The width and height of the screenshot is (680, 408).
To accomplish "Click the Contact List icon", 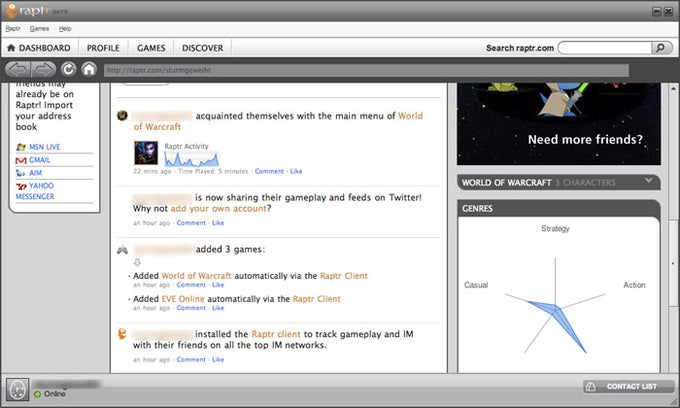I will [x=591, y=386].
